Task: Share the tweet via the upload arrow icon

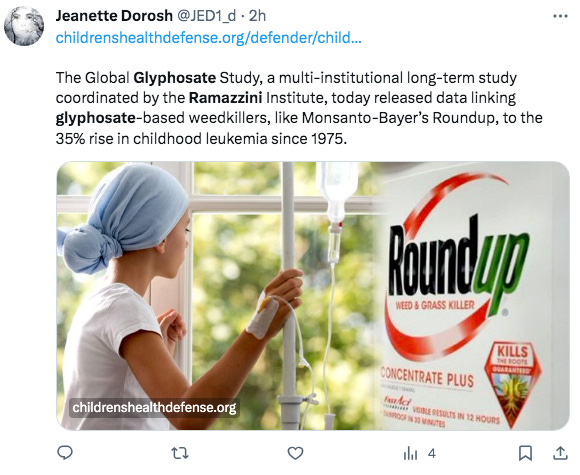Action: click(x=560, y=453)
